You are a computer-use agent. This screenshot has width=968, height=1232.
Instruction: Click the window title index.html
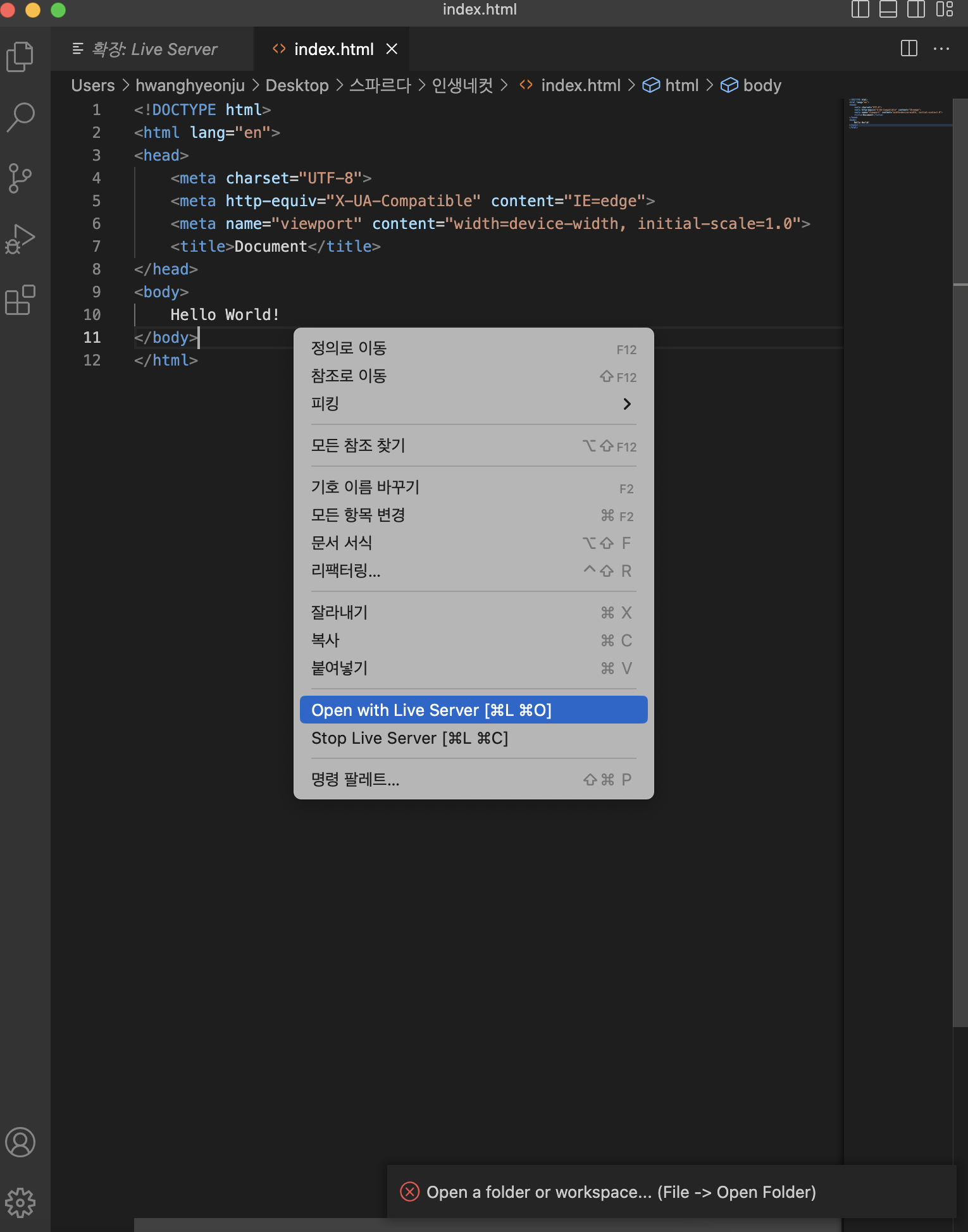480,9
